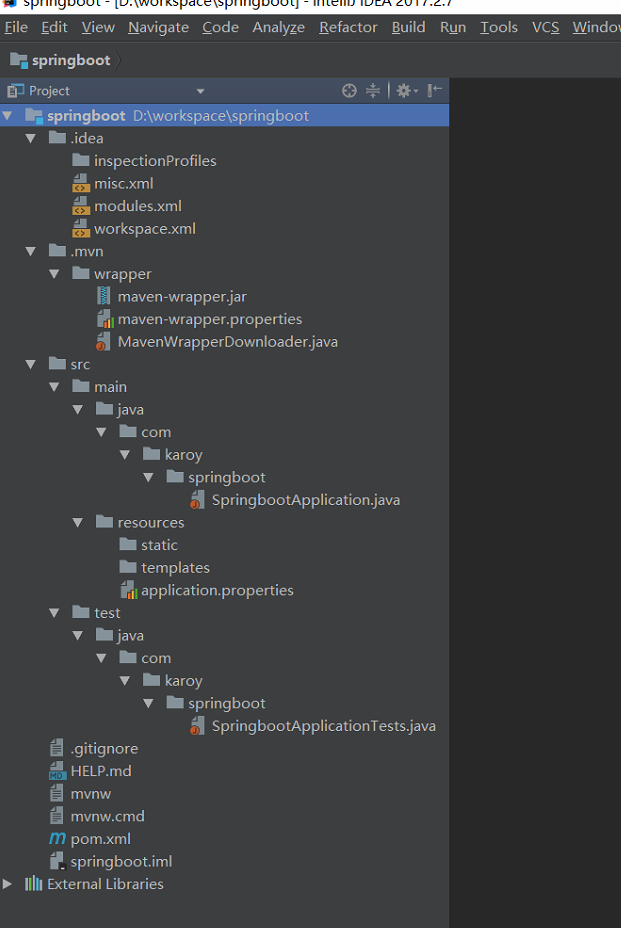Click the springboot breadcrumb in navigation bar
This screenshot has width=621, height=928.
60,60
